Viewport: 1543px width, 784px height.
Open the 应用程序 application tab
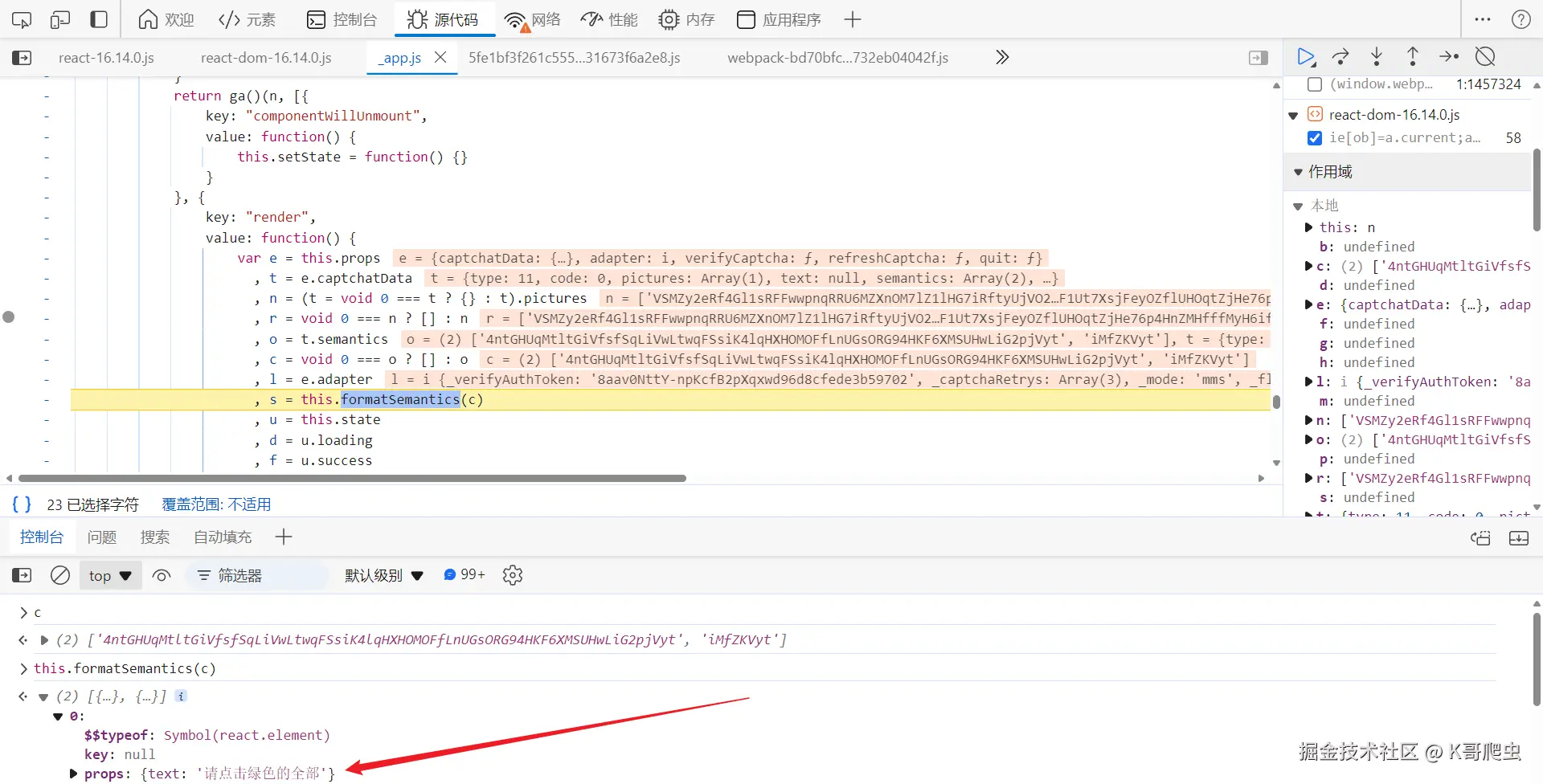779,19
